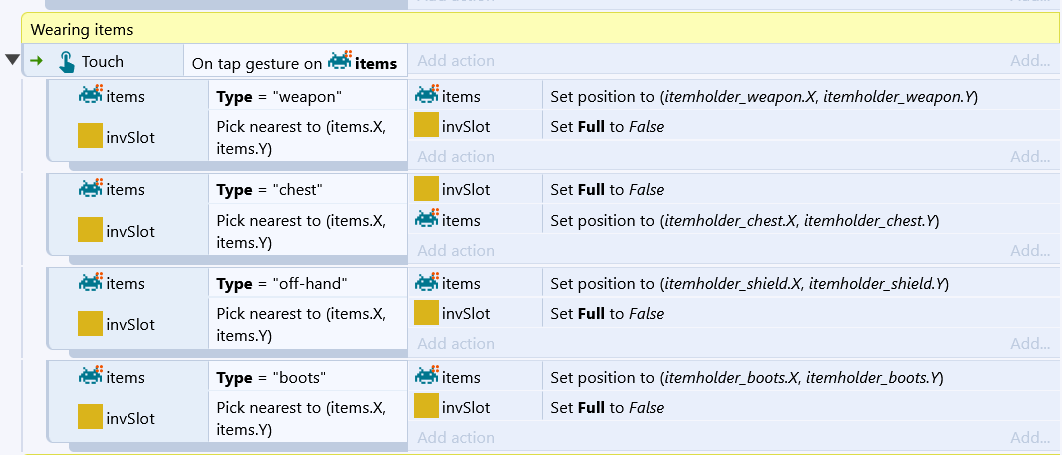Screen dimensions: 1062x455
Task: Click yellow invSlot square in boots action
Action: coord(426,405)
